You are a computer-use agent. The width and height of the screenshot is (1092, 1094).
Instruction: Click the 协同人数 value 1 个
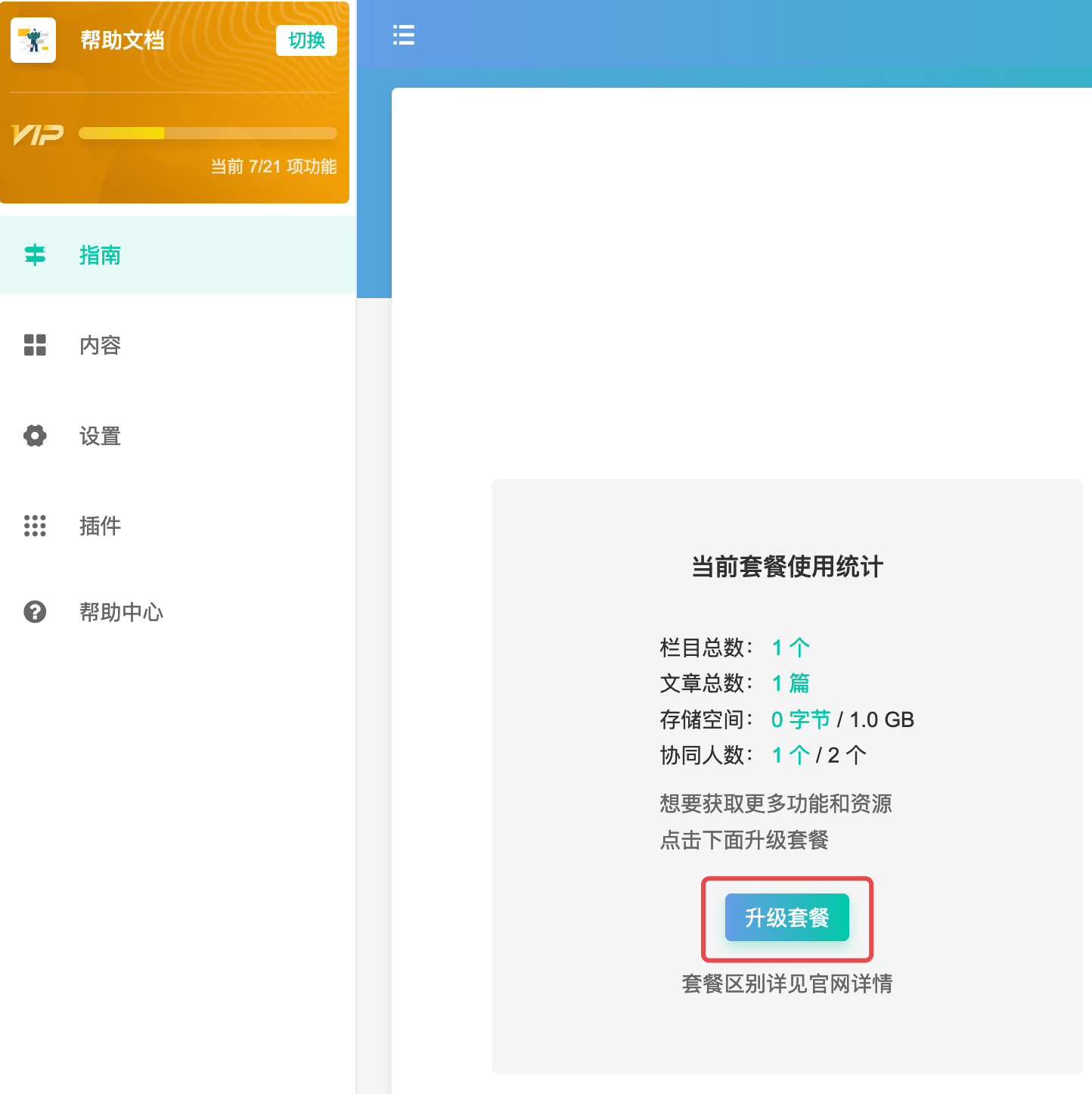tap(791, 755)
